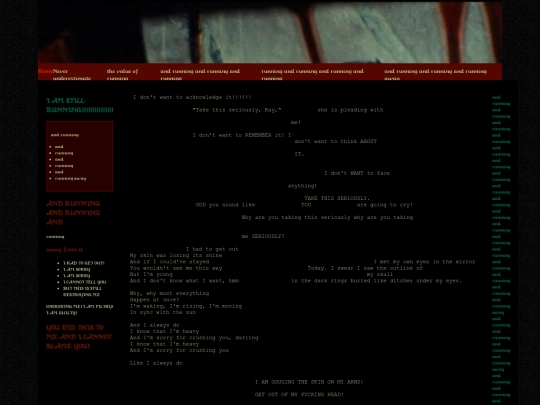Open the Home link in the navigation bar
The image size is (540, 405).
coord(45,71)
